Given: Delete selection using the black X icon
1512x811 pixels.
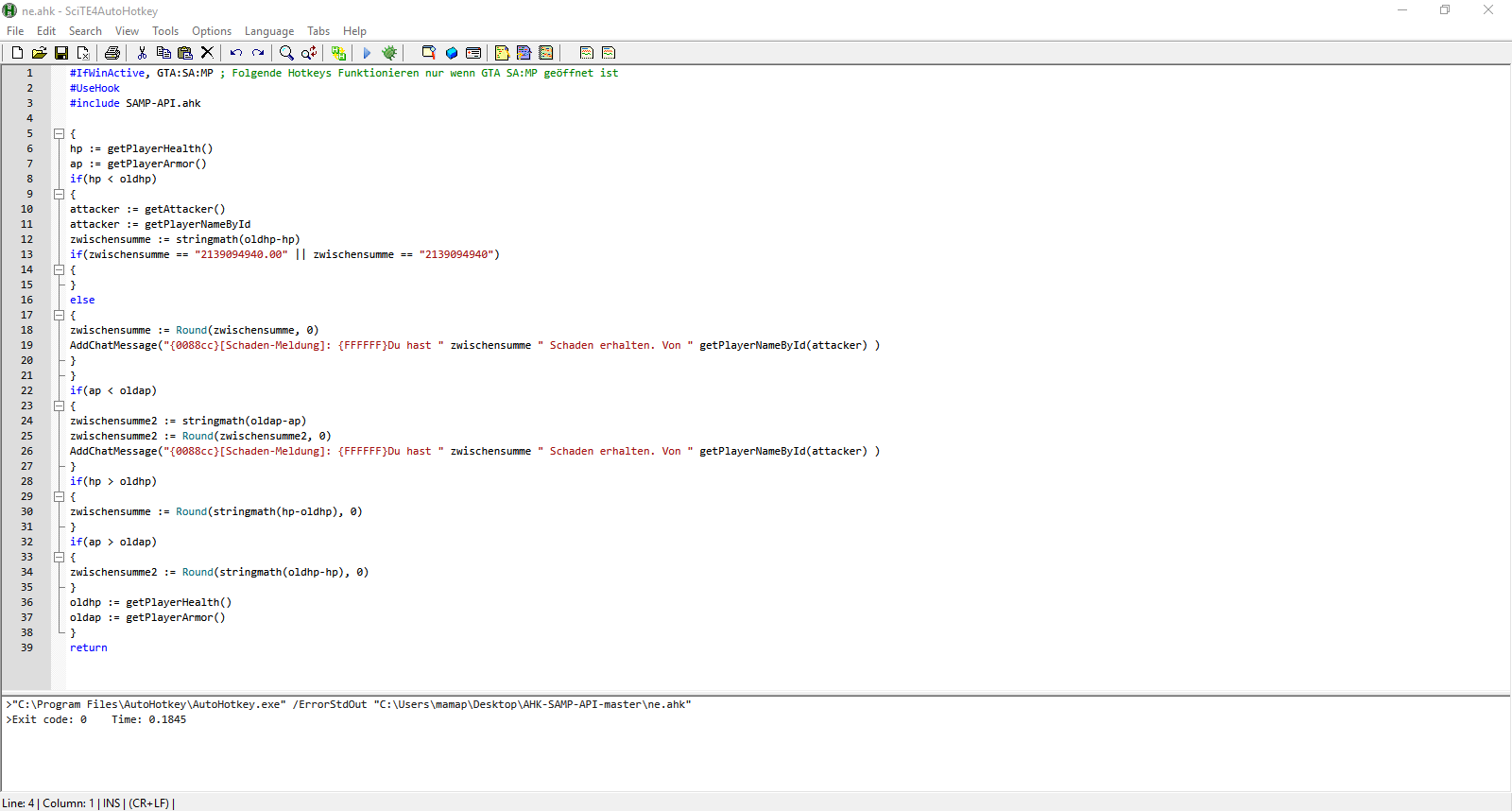Looking at the screenshot, I should pyautogui.click(x=207, y=53).
